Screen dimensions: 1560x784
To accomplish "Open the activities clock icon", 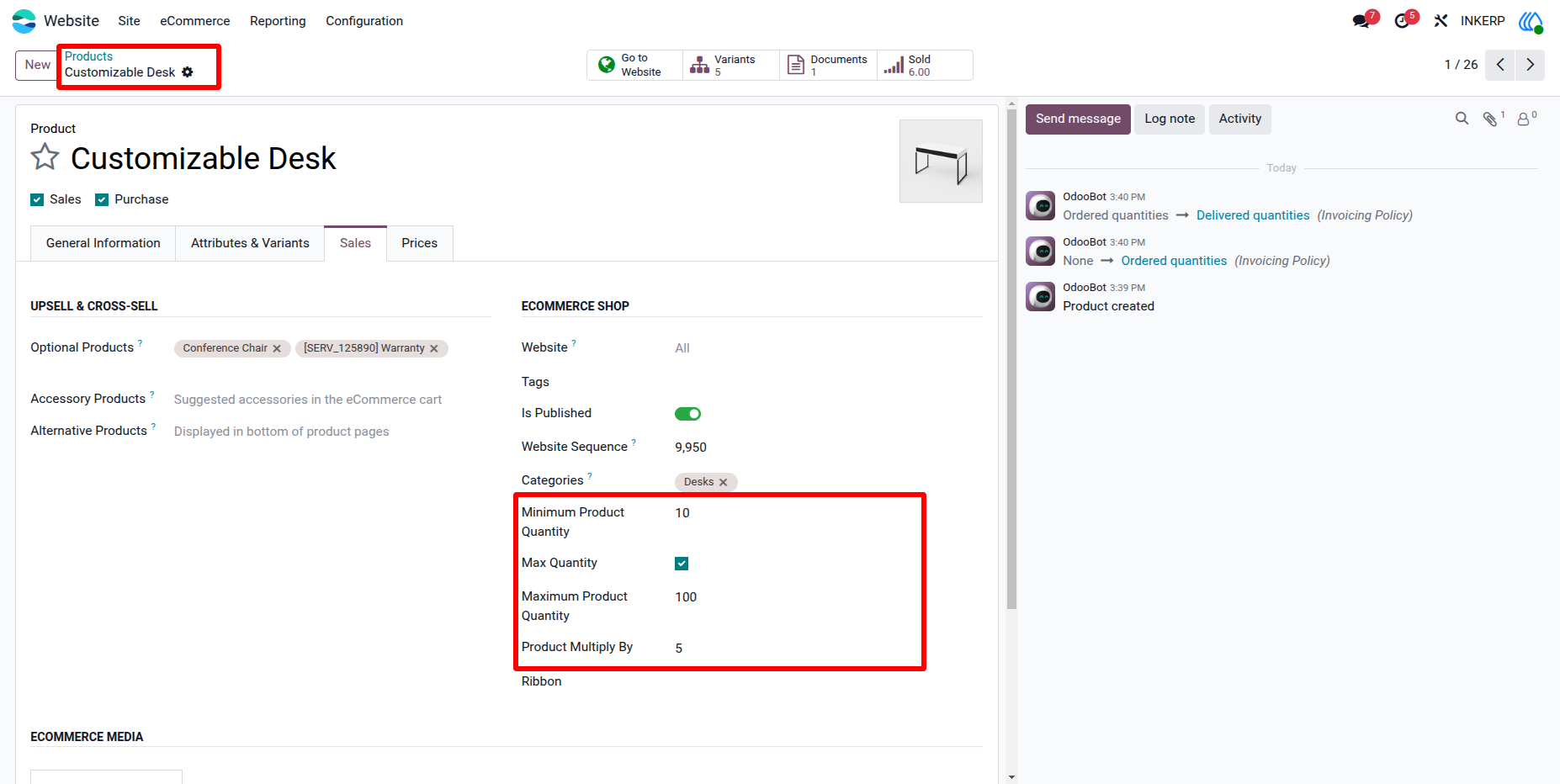I will (1402, 21).
